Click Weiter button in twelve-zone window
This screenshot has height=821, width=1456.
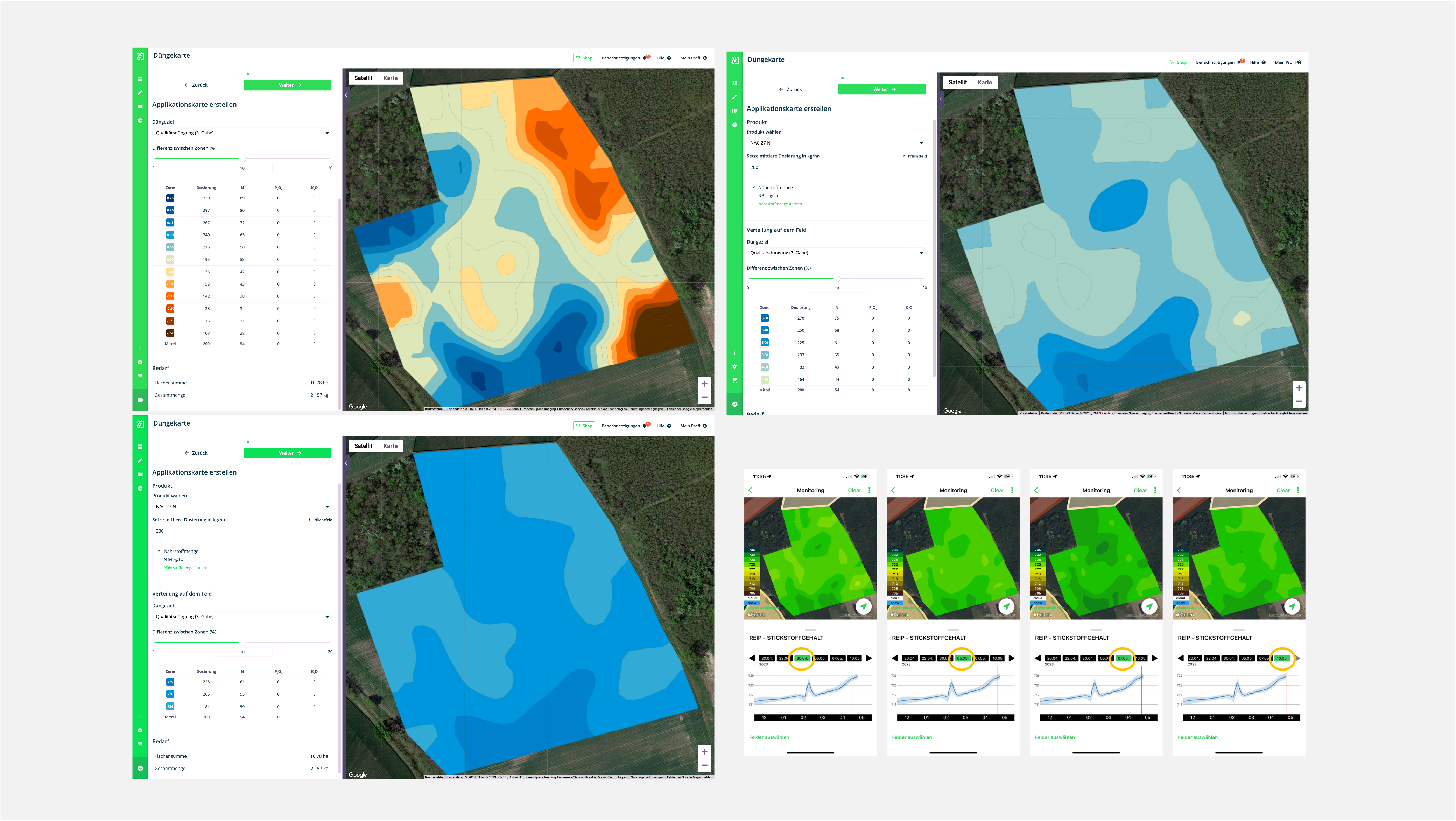pos(288,85)
